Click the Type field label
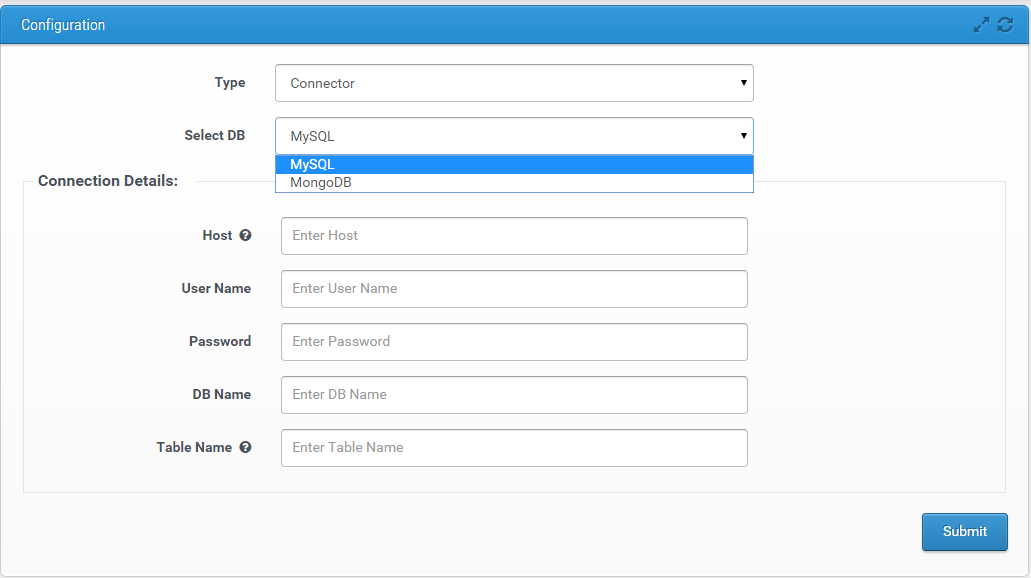Screen dimensions: 1031x578 click(x=230, y=83)
